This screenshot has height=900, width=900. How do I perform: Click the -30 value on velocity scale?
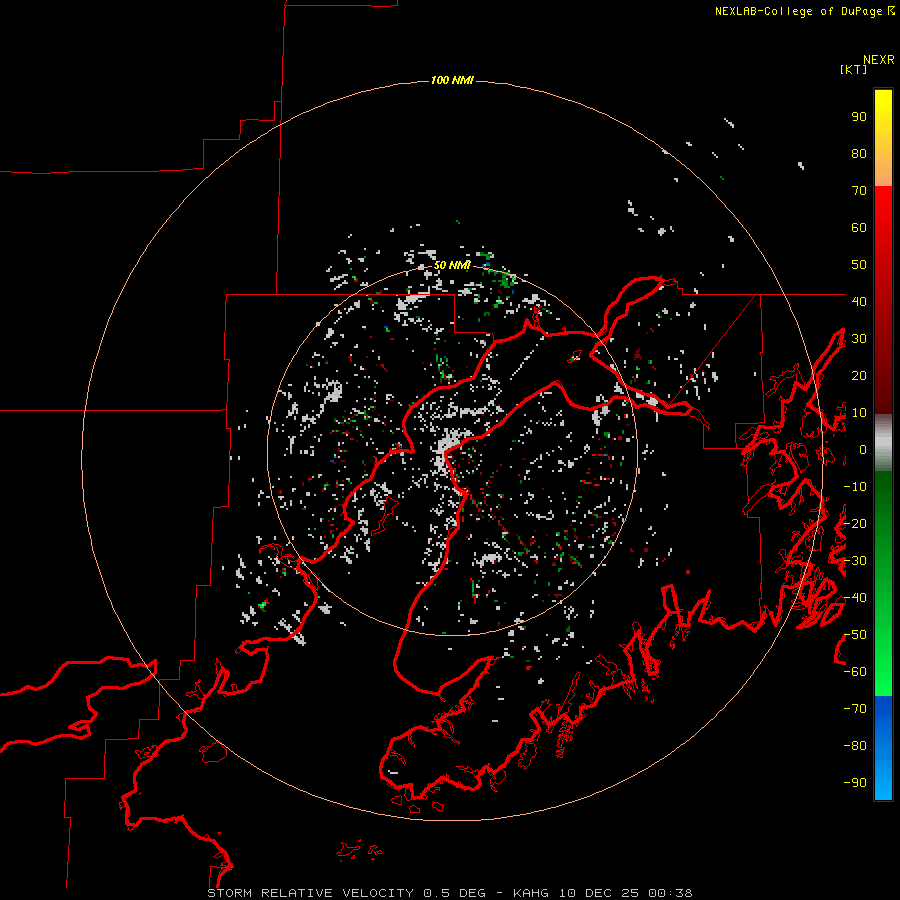coord(855,561)
